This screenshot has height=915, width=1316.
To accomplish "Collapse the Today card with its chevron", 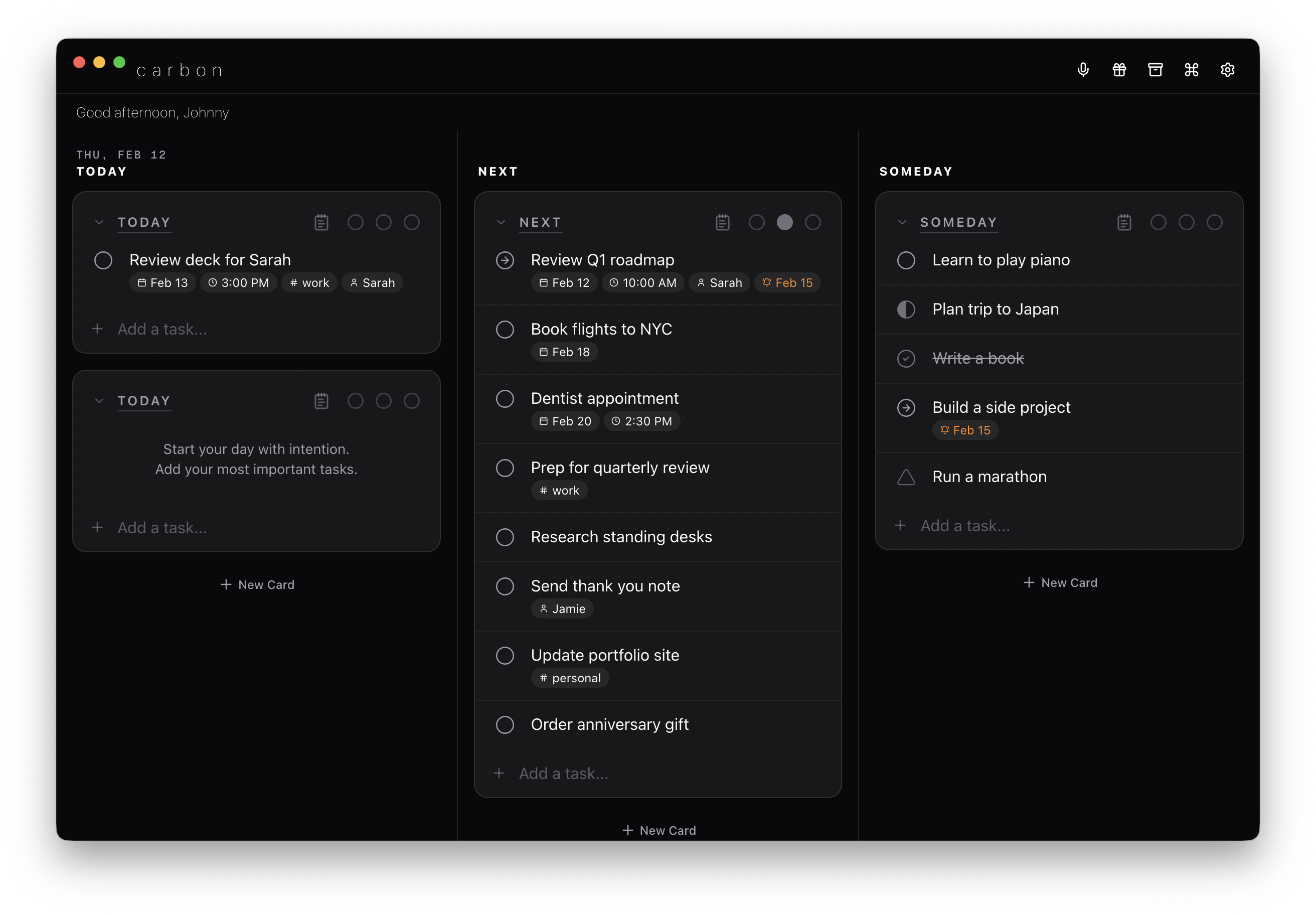I will coord(99,222).
